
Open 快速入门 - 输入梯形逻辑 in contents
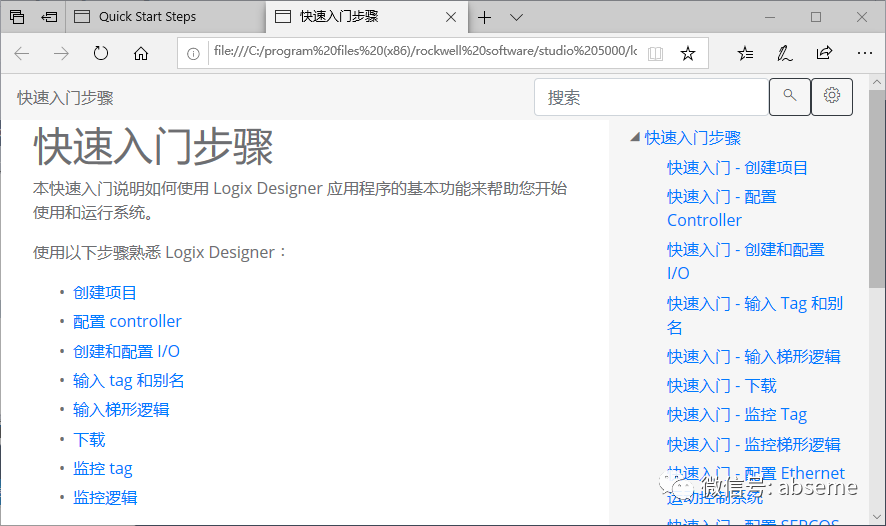(753, 357)
